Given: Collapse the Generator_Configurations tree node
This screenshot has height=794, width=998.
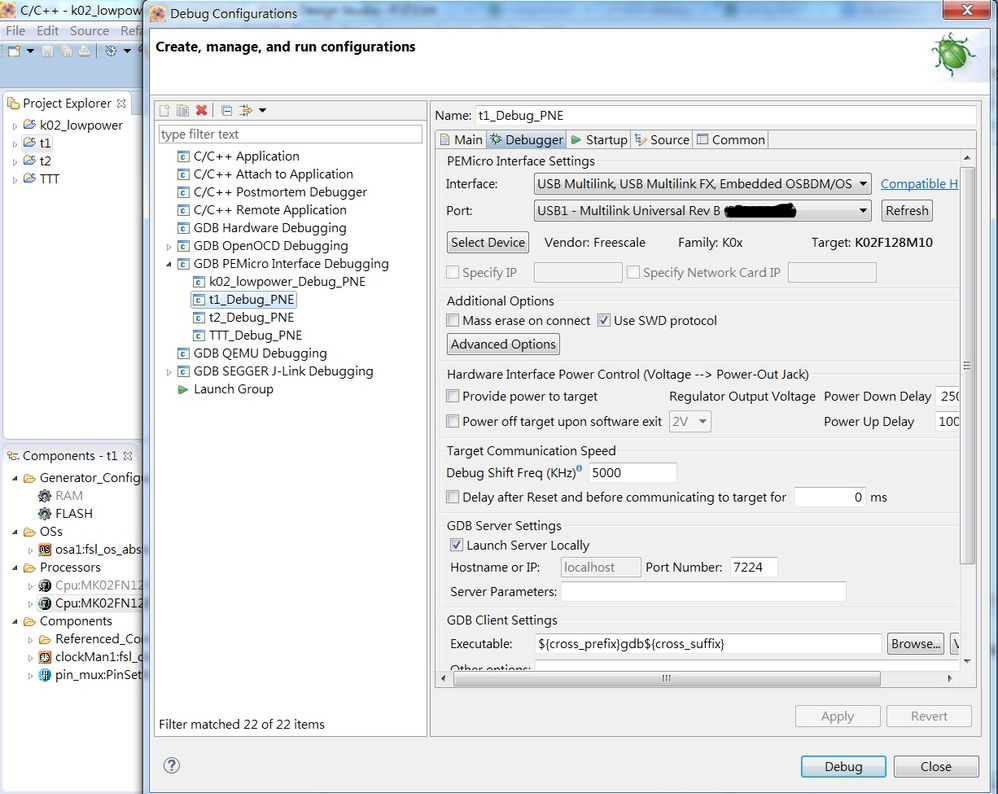Looking at the screenshot, I should (x=15, y=478).
